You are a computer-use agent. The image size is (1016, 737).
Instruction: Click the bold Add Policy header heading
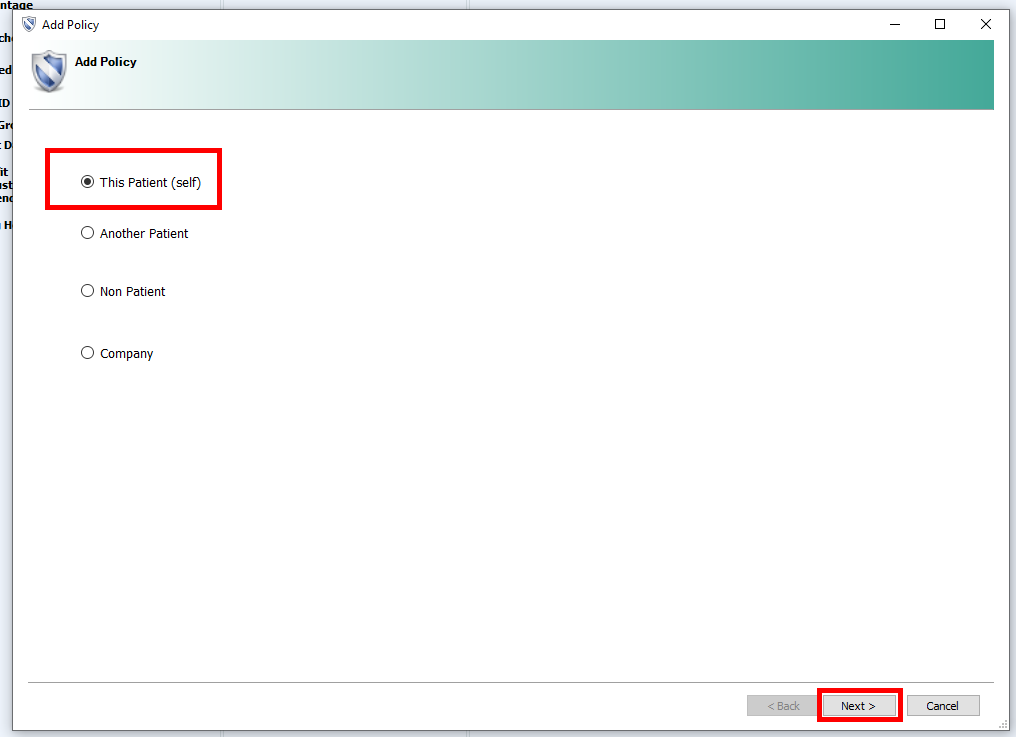click(x=106, y=62)
